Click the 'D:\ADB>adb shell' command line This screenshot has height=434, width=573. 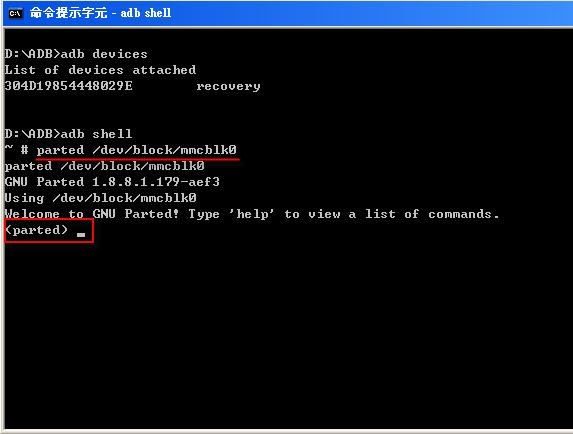tap(68, 134)
